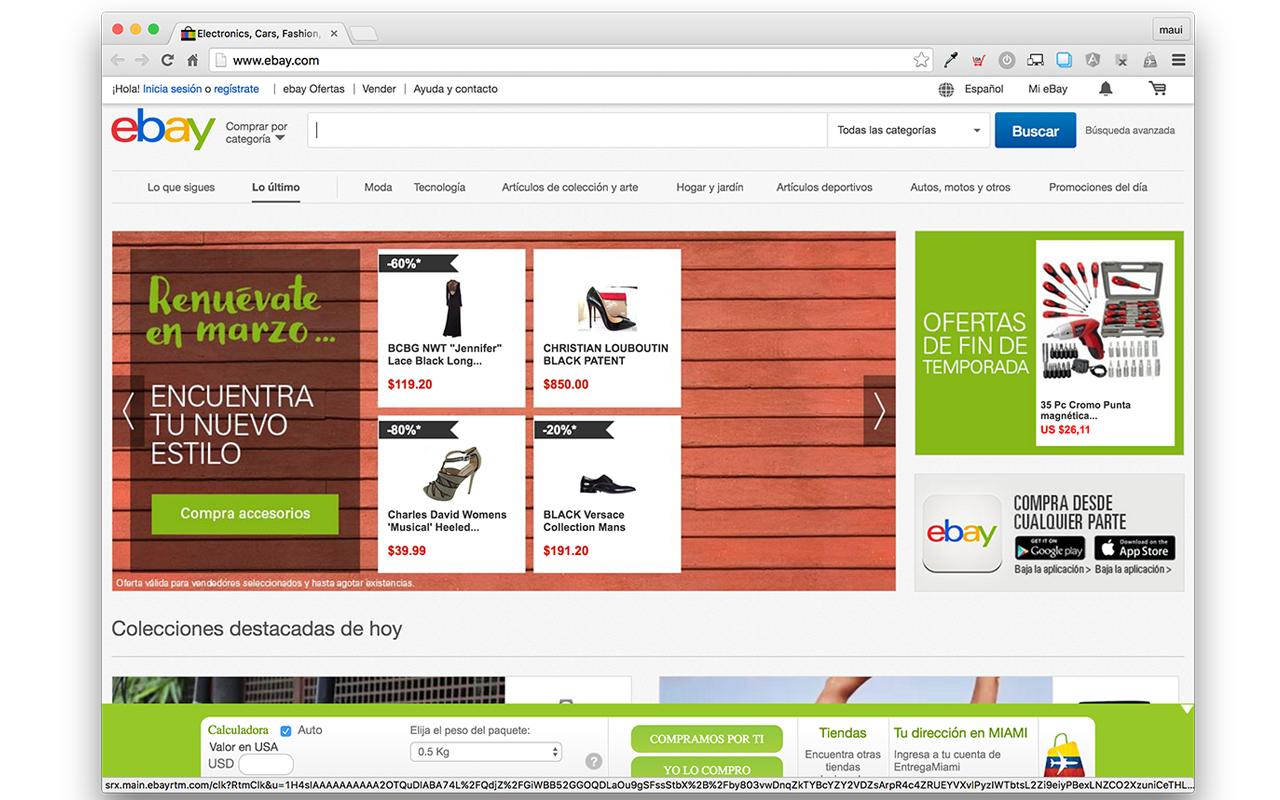Open the package weight 0.5 Kg dropdown

(x=486, y=752)
